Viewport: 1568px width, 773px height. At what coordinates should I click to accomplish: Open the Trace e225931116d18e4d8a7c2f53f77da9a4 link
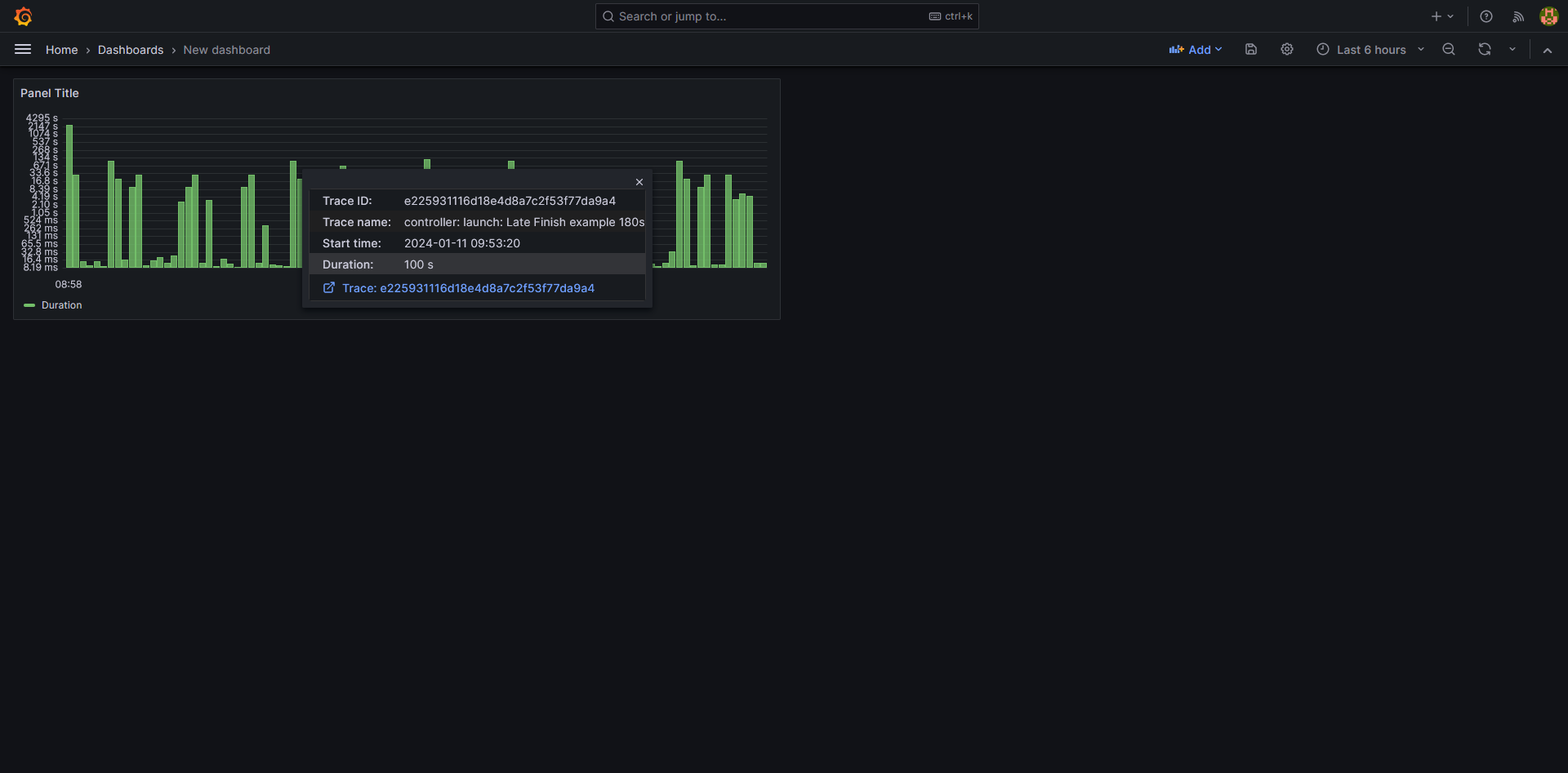coord(467,288)
